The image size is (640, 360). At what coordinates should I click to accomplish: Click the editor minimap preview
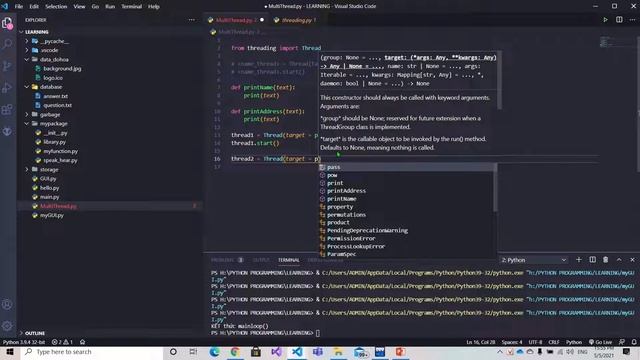tap(609, 41)
